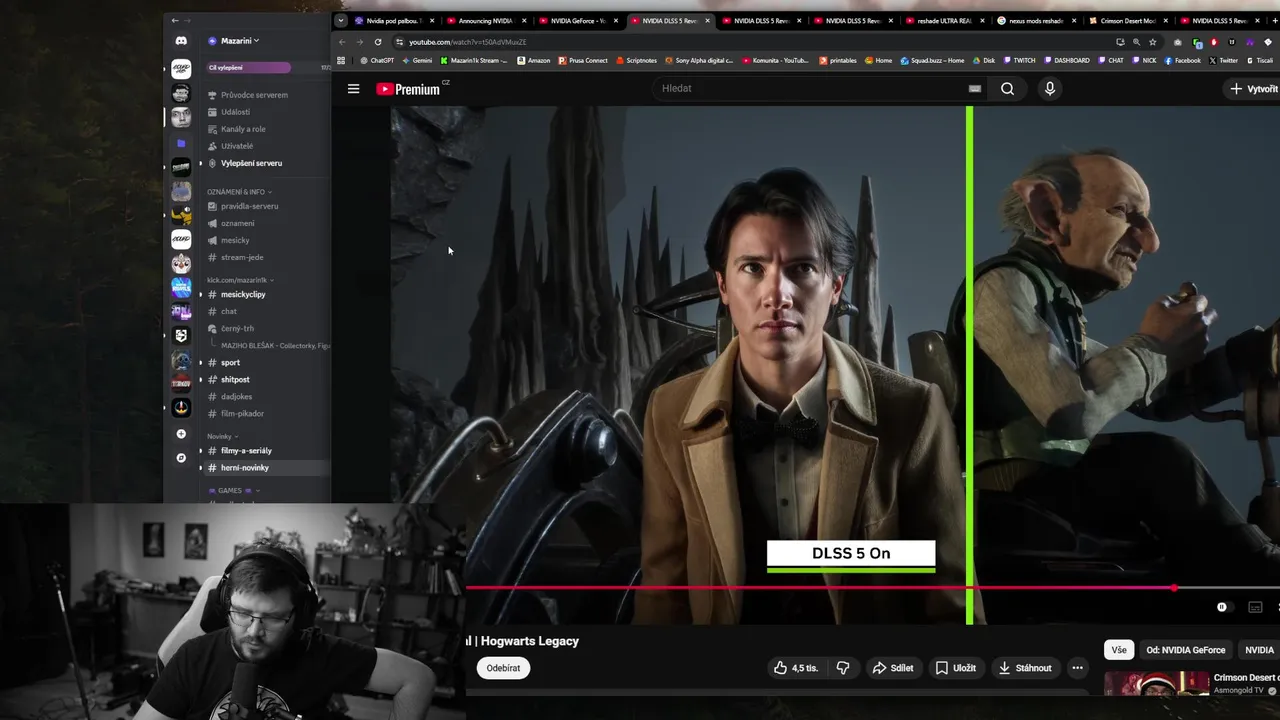Seek using the red video progress bar
The height and width of the screenshot is (720, 1280).
pyautogui.click(x=820, y=588)
